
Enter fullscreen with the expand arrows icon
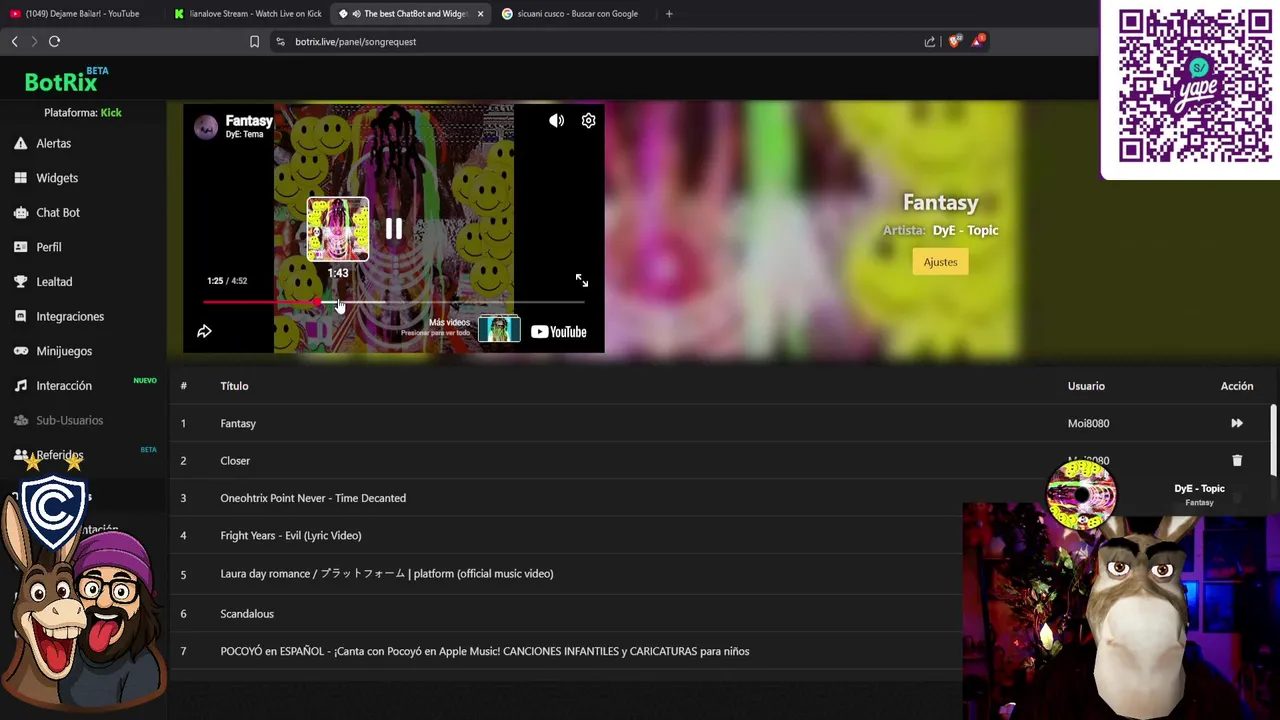point(581,281)
